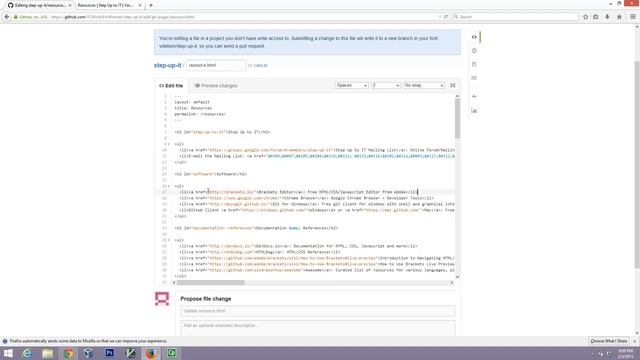The height and width of the screenshot is (360, 640).
Task: Open the No wrap line mode dropdown
Action: [x=424, y=85]
